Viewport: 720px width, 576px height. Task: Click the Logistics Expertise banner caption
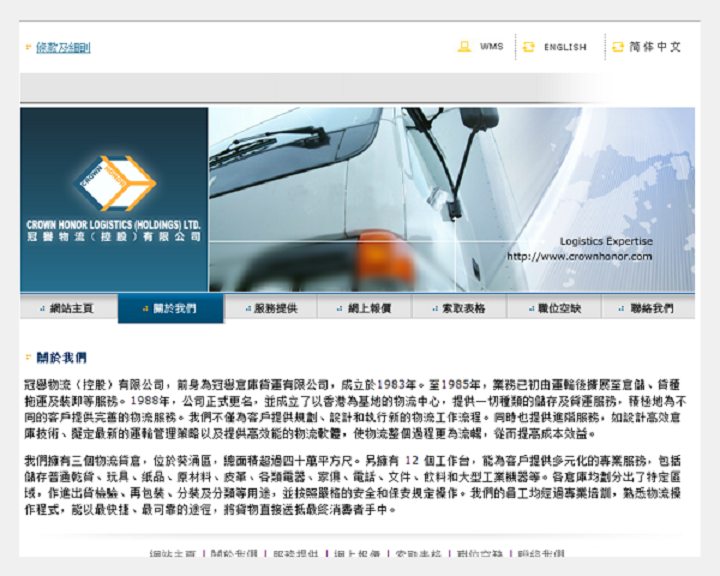(x=606, y=241)
